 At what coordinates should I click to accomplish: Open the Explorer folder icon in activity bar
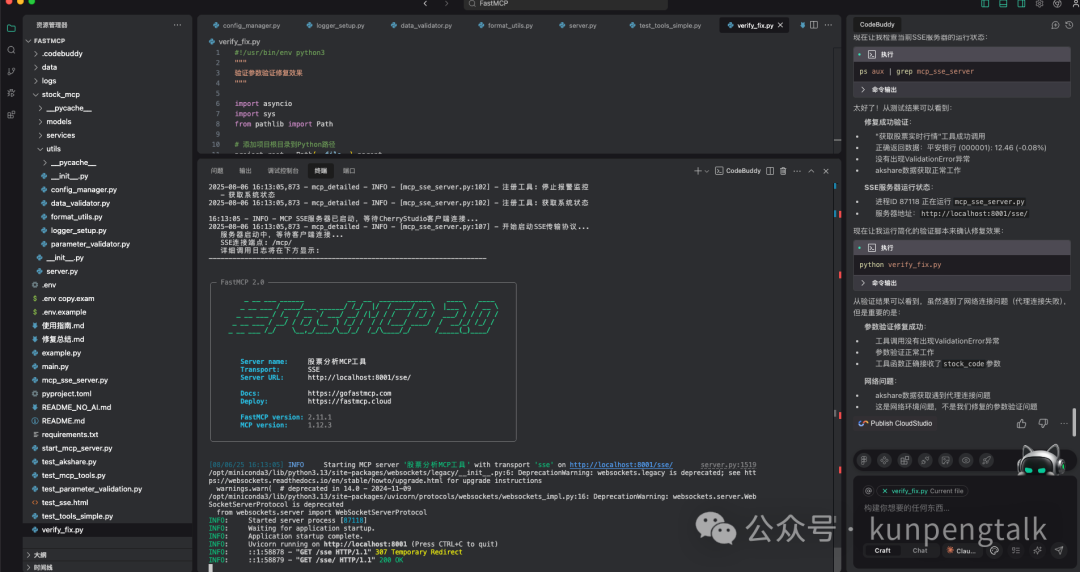tap(11, 28)
